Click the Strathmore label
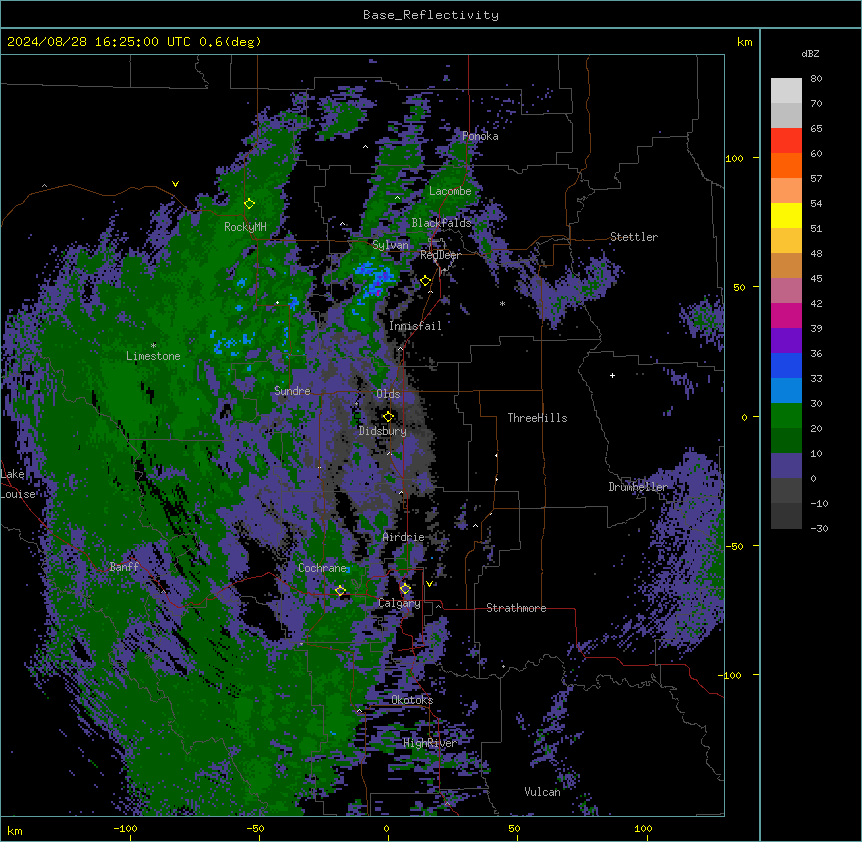The height and width of the screenshot is (842, 862). (516, 608)
